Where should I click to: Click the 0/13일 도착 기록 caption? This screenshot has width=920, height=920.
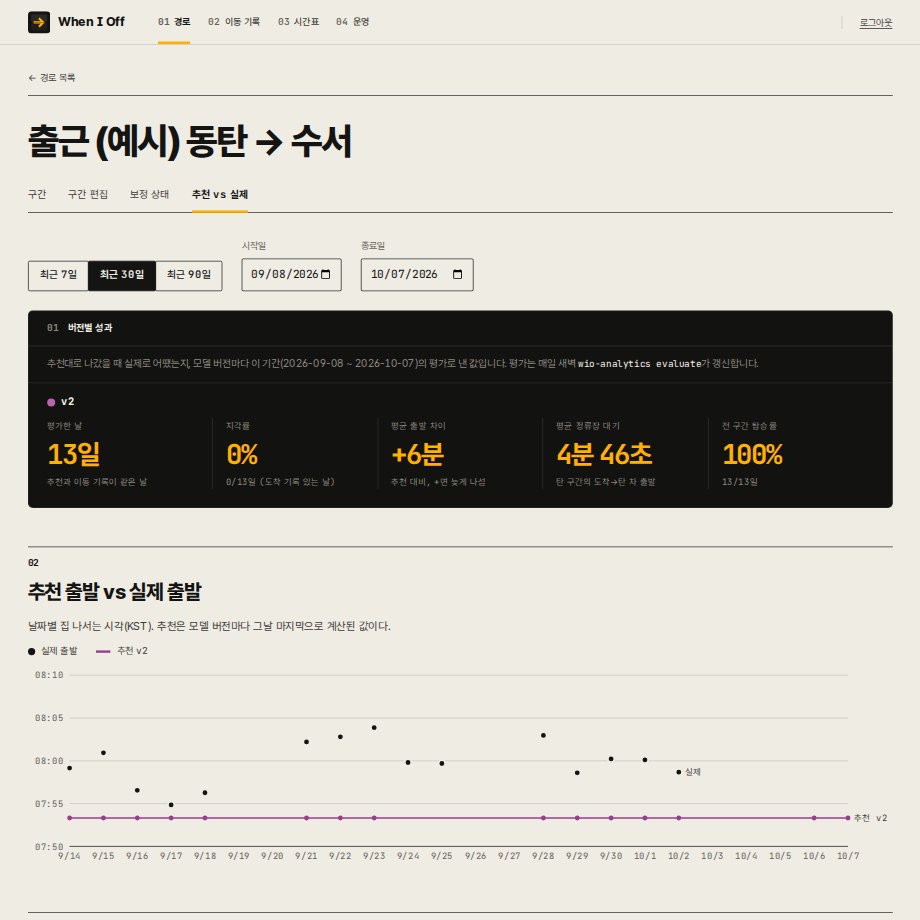[x=280, y=482]
